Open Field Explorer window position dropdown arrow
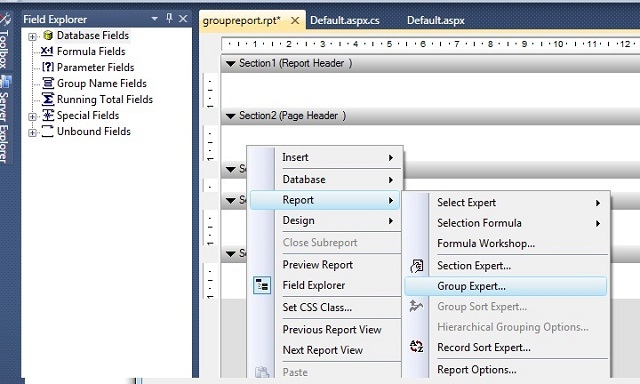Screen dimensions: 640x384 154,19
